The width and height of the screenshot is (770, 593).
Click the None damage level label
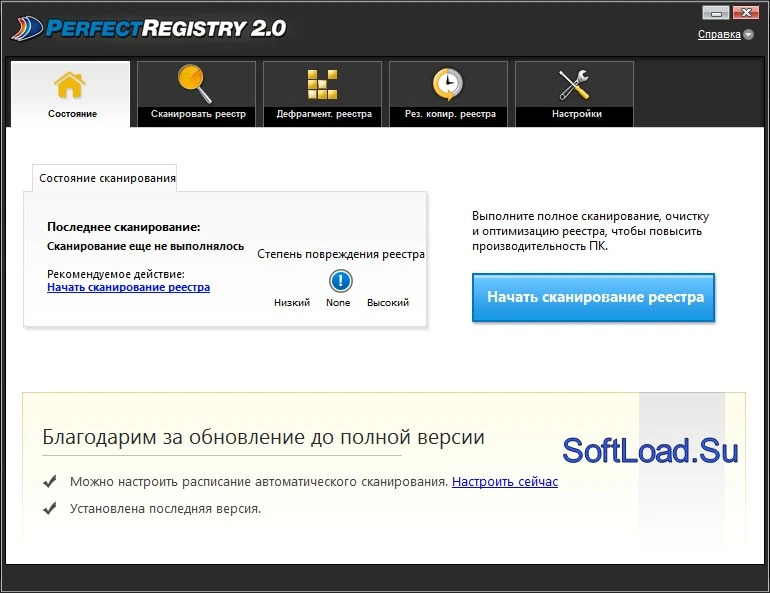[338, 303]
